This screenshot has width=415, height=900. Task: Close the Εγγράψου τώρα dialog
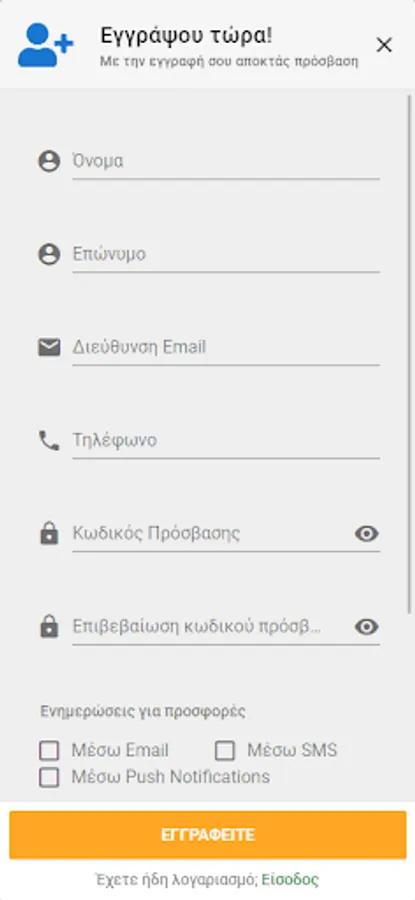point(384,45)
